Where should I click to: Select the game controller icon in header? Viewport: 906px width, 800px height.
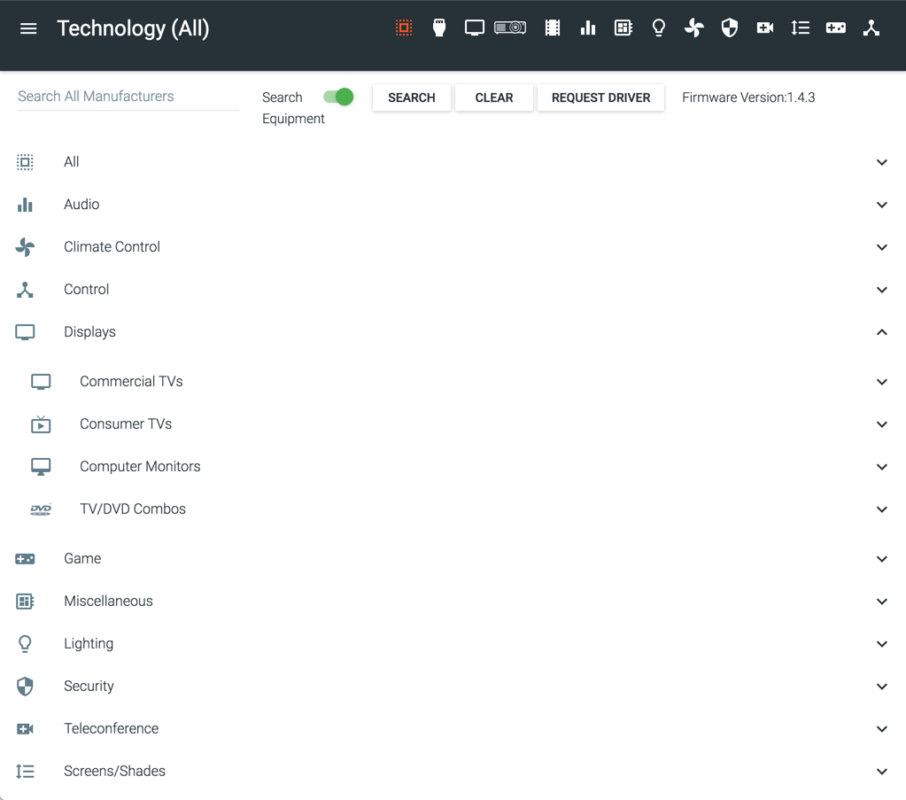pos(835,28)
